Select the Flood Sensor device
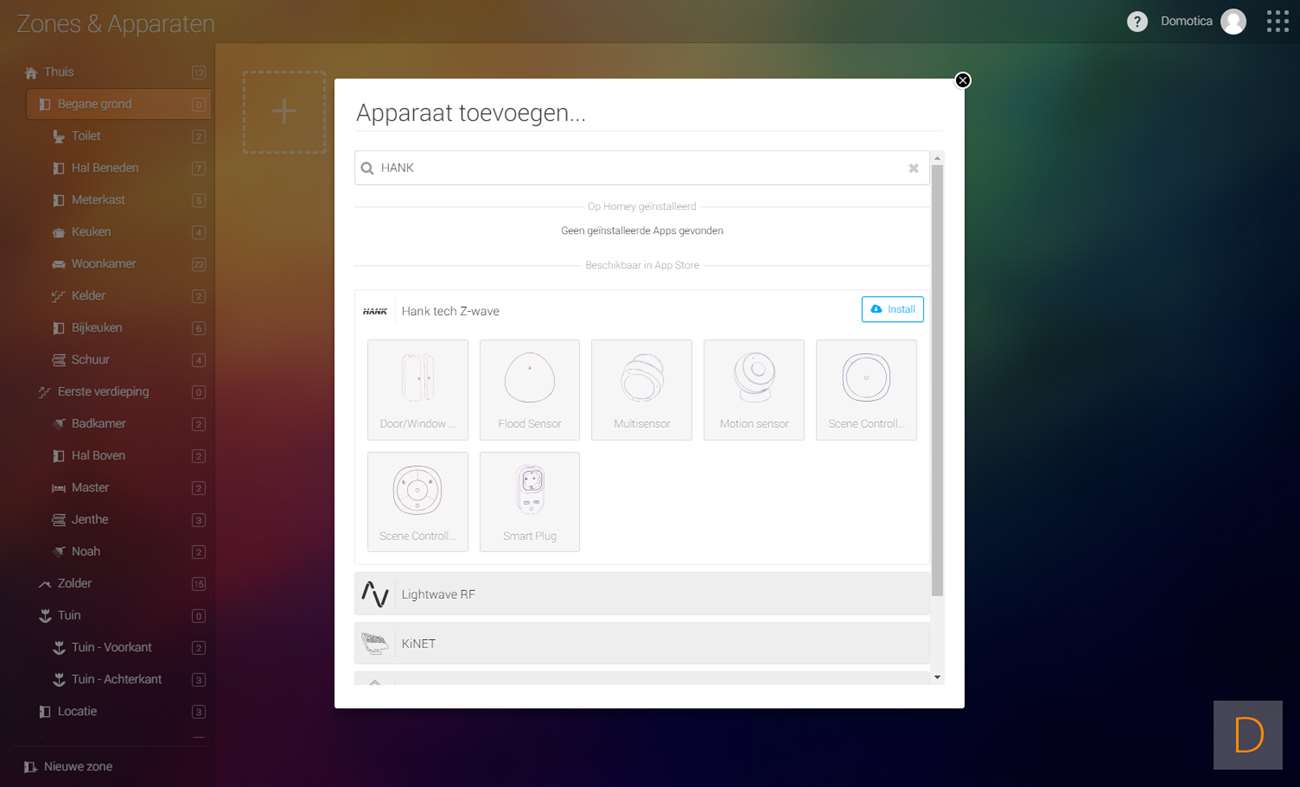1300x787 pixels. pos(530,390)
